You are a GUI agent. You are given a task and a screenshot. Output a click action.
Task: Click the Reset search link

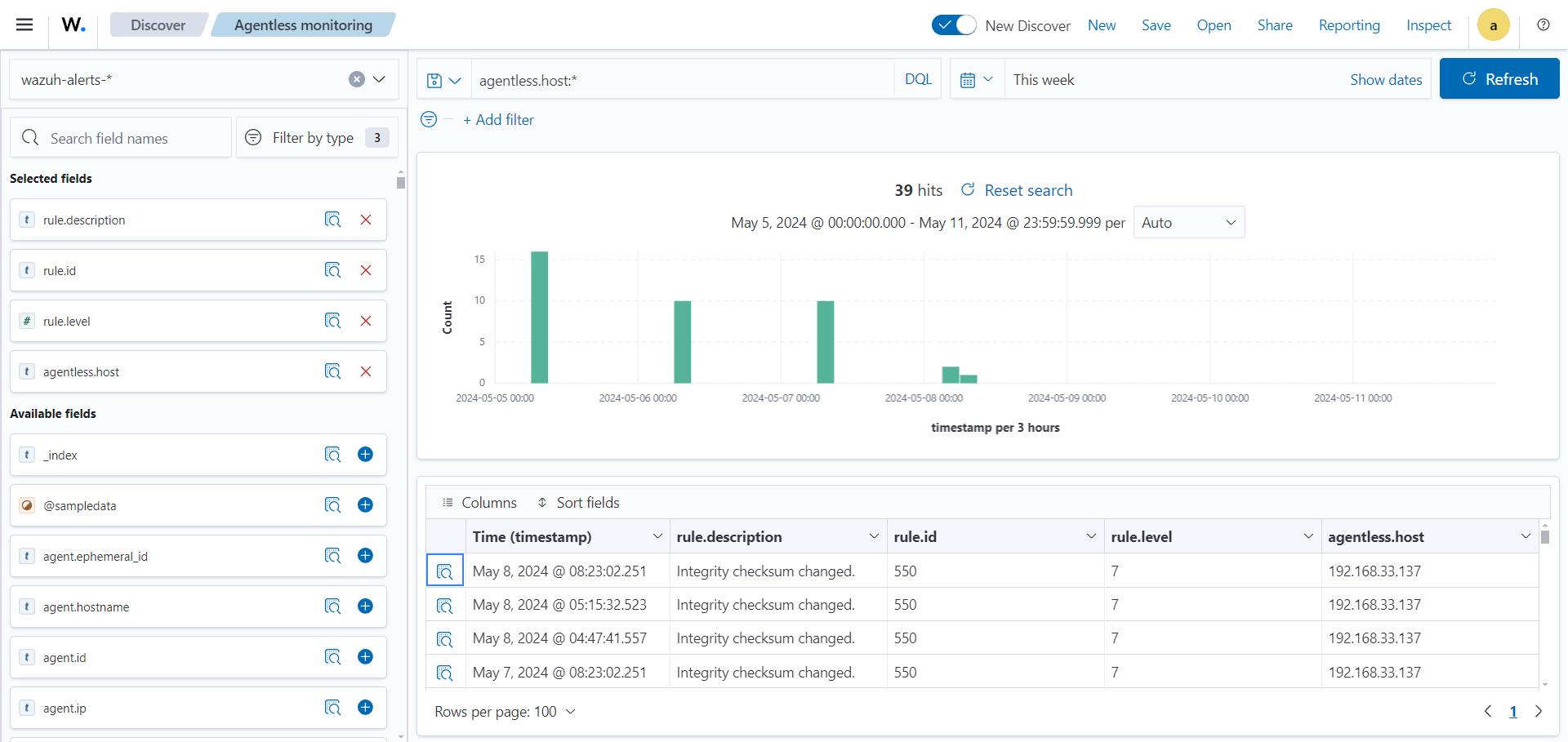[x=1027, y=190]
